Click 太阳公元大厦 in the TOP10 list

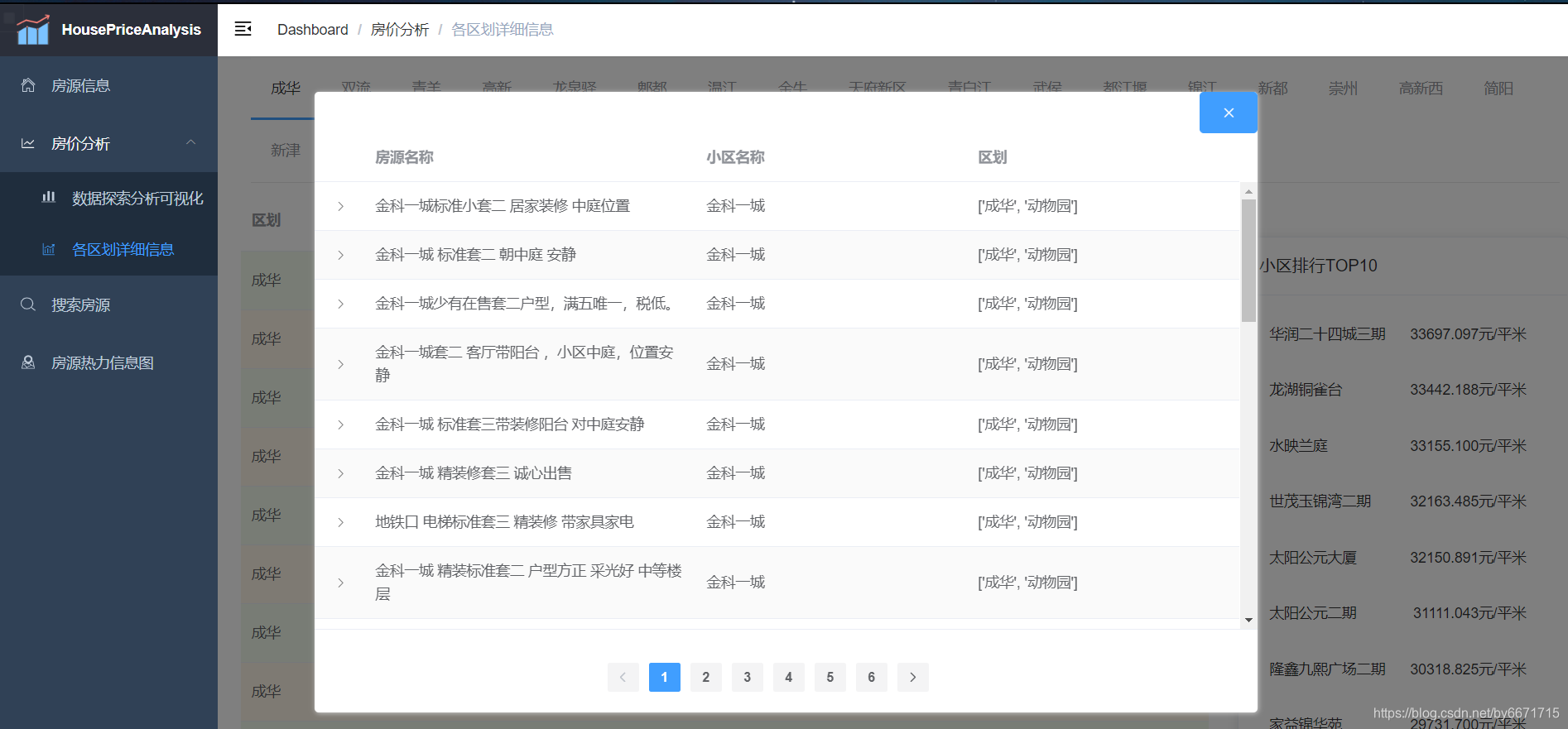click(1313, 558)
